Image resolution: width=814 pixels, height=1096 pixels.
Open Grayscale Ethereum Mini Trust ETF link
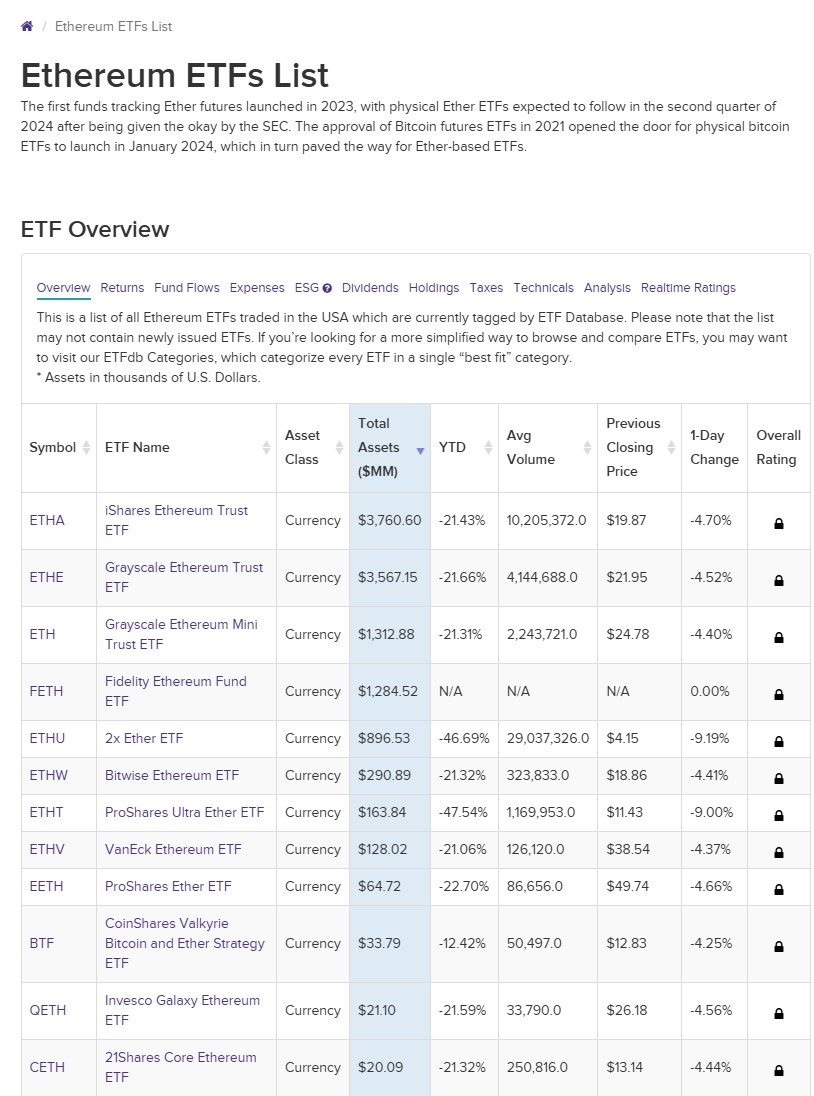181,633
